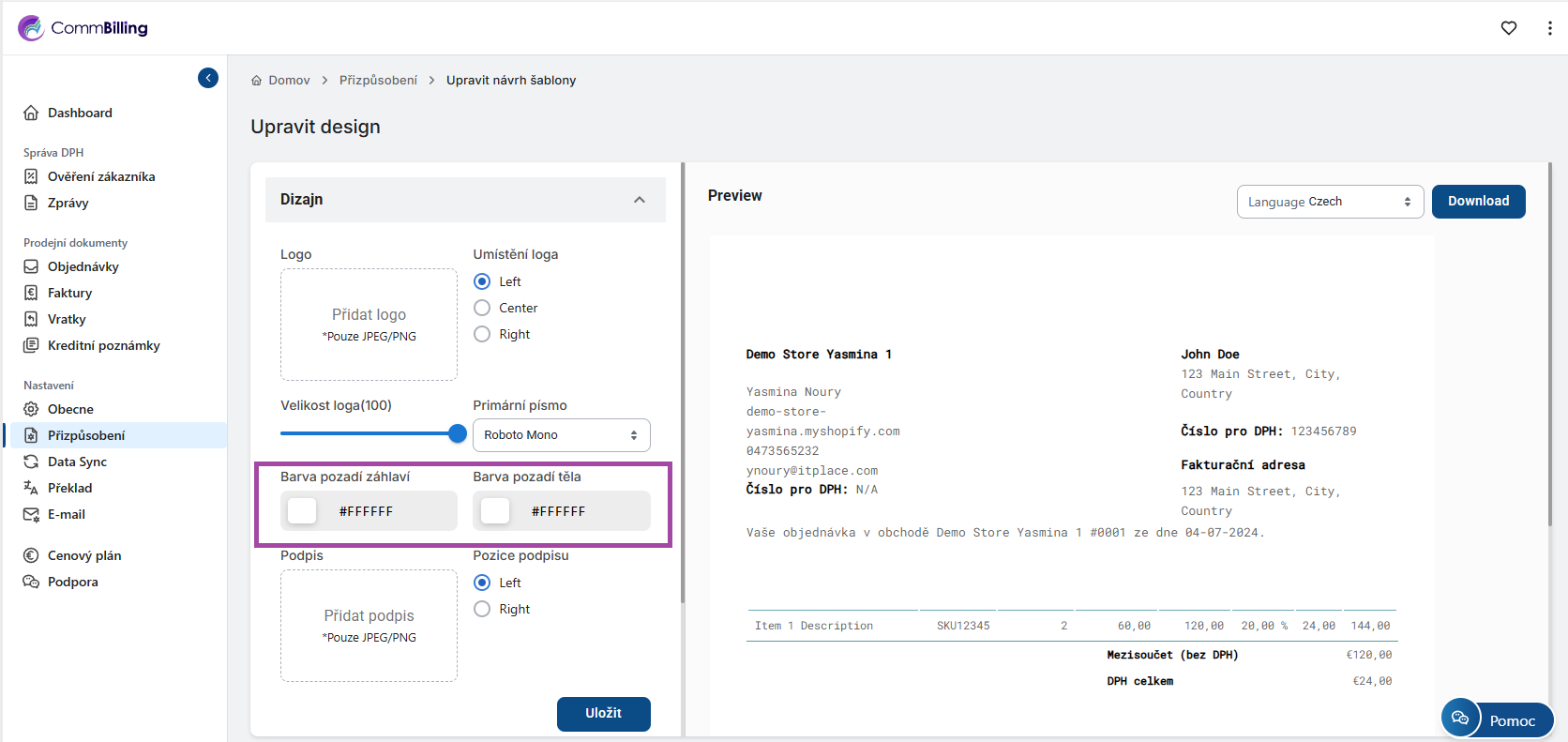Click the Přidat logo upload area
The height and width of the screenshot is (742, 1568).
coord(369,325)
